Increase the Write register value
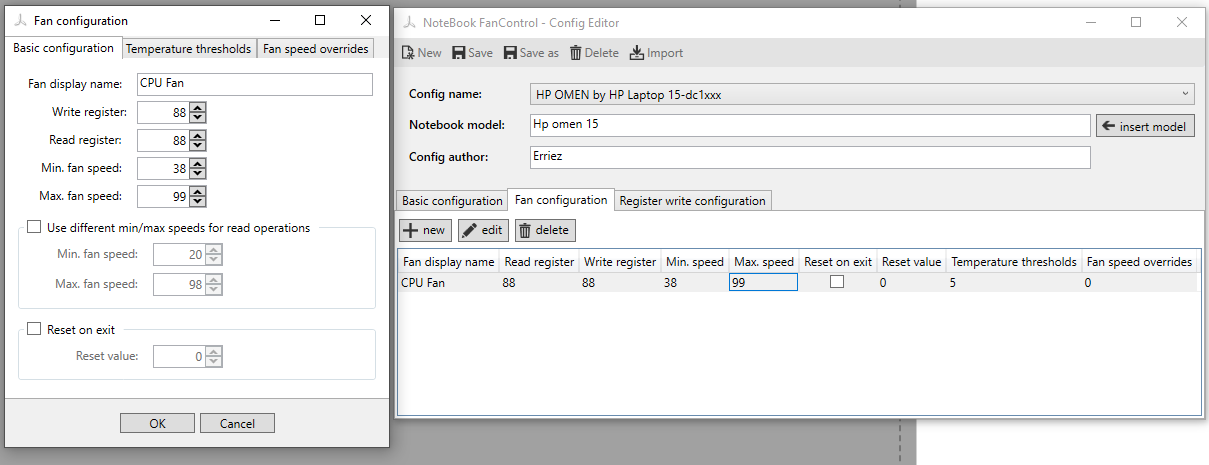Viewport: 1209px width, 465px height. point(198,107)
